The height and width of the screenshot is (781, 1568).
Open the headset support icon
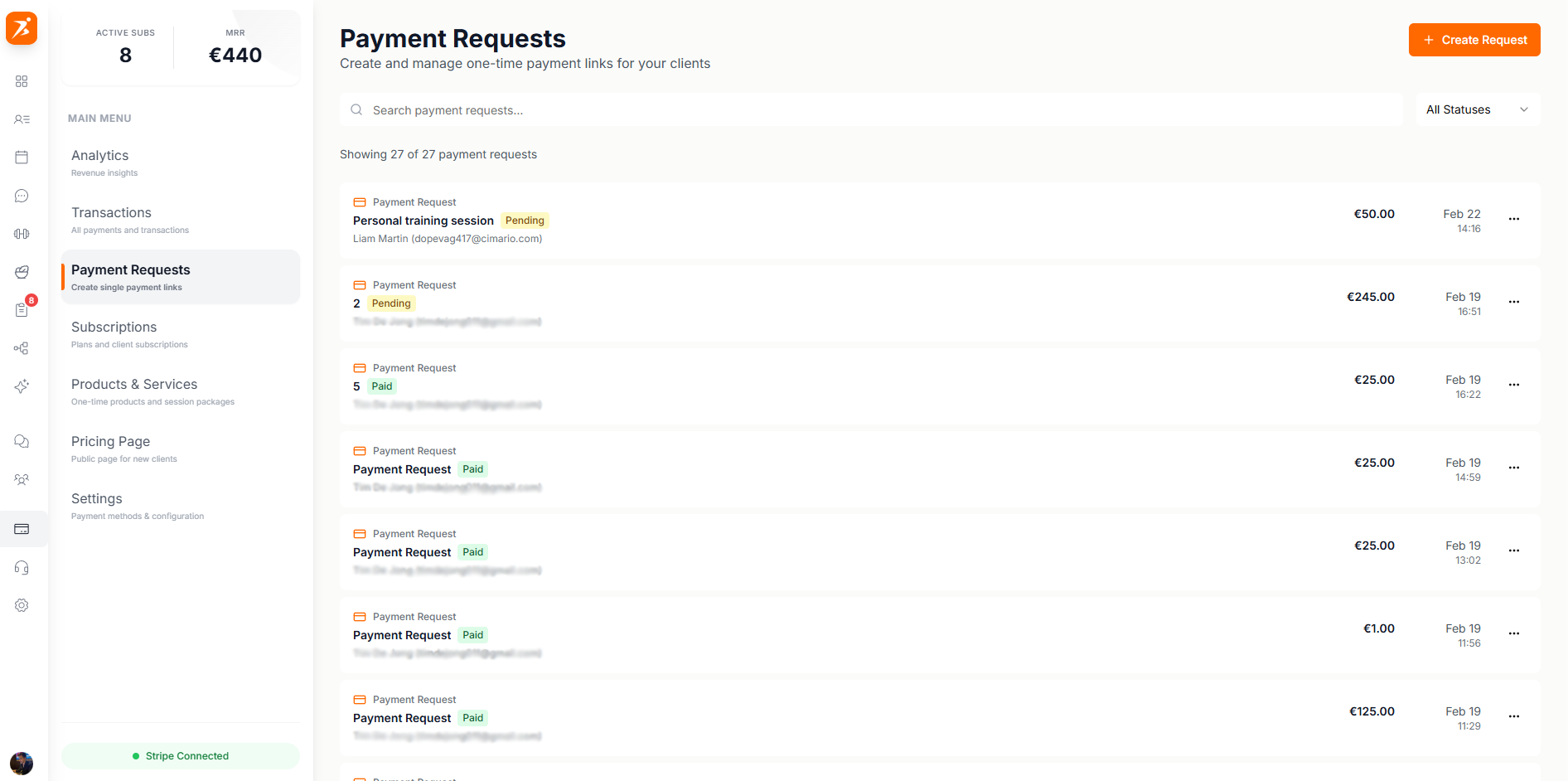click(x=22, y=567)
